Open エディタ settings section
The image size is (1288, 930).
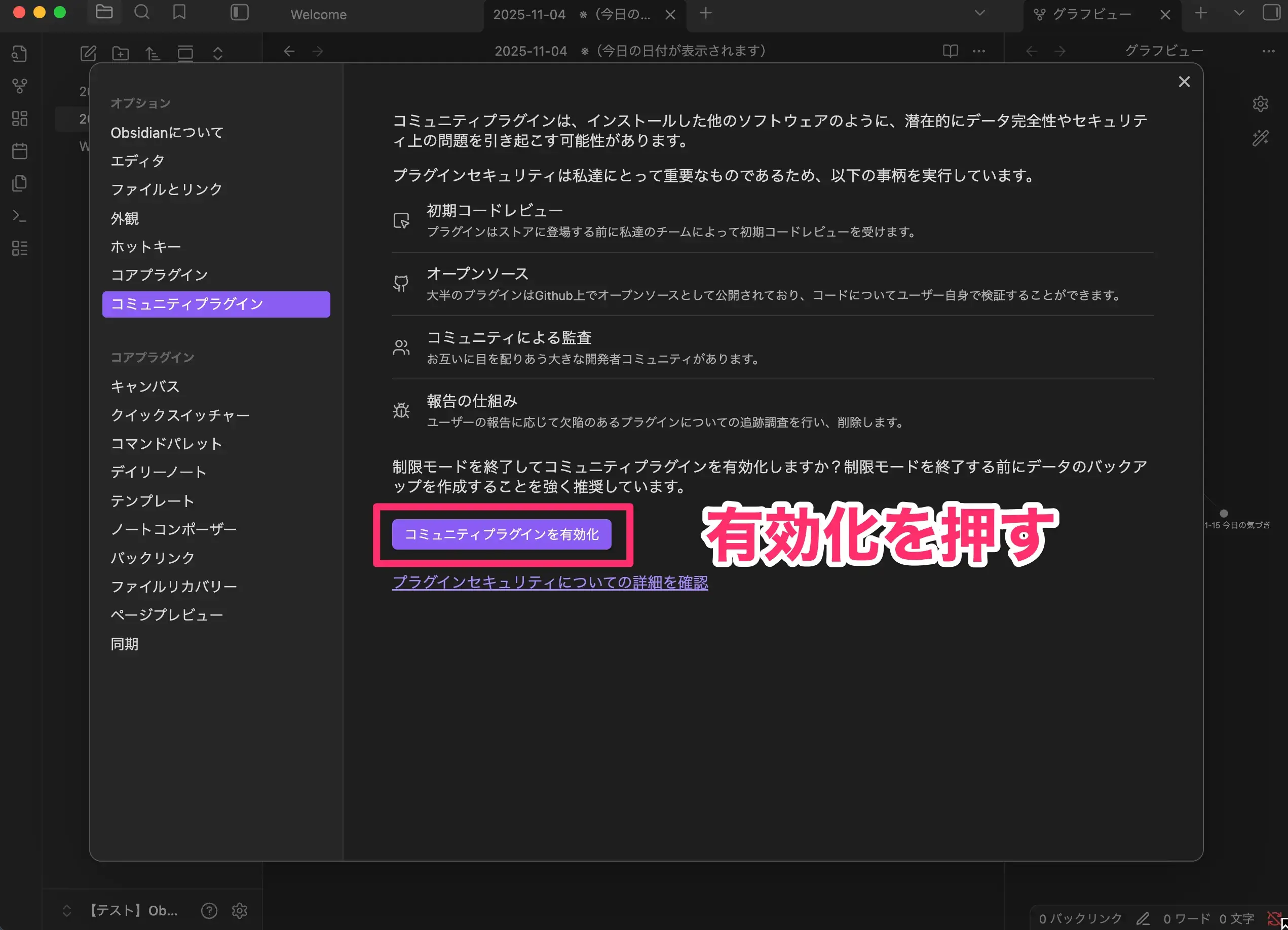coord(216,161)
